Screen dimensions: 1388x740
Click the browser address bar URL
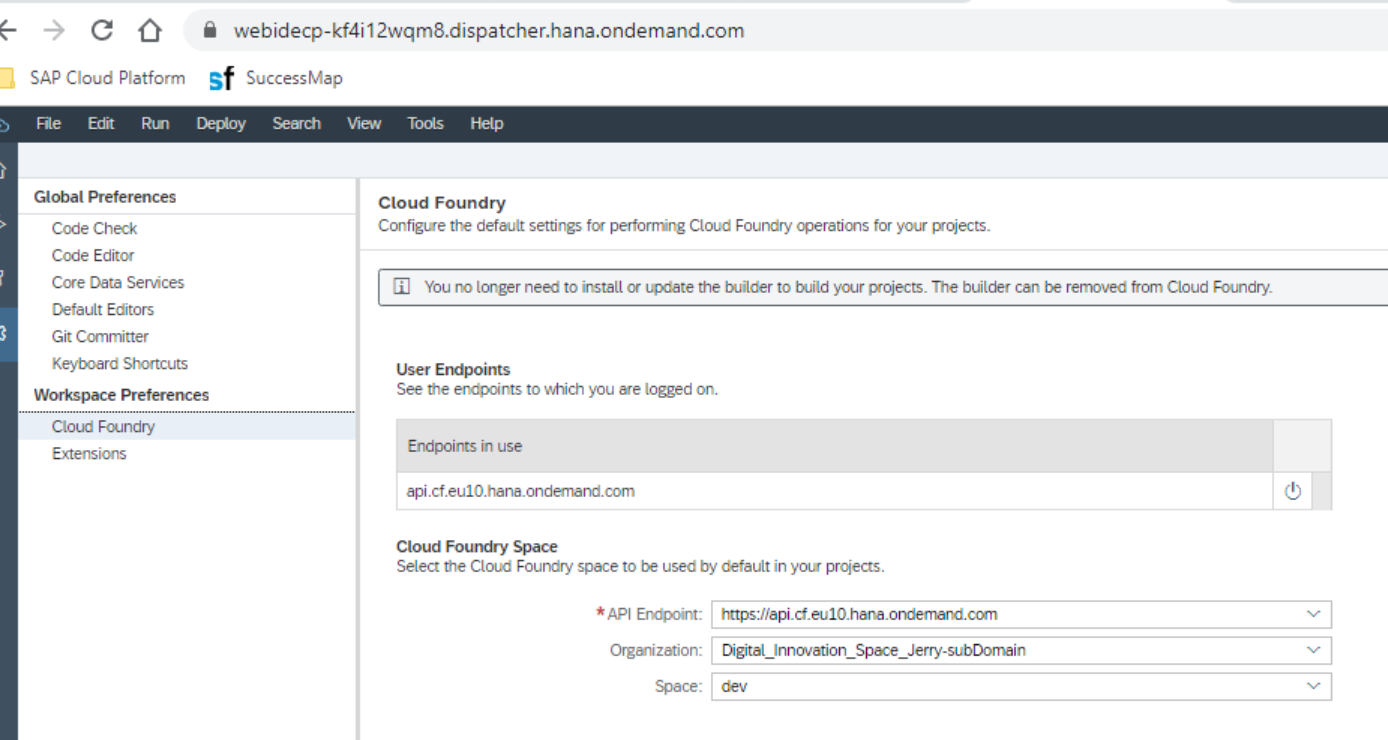point(488,31)
